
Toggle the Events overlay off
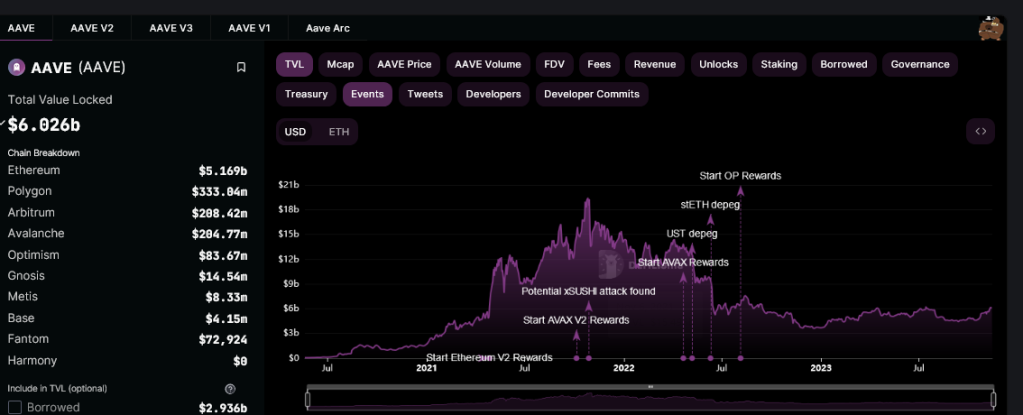click(367, 94)
